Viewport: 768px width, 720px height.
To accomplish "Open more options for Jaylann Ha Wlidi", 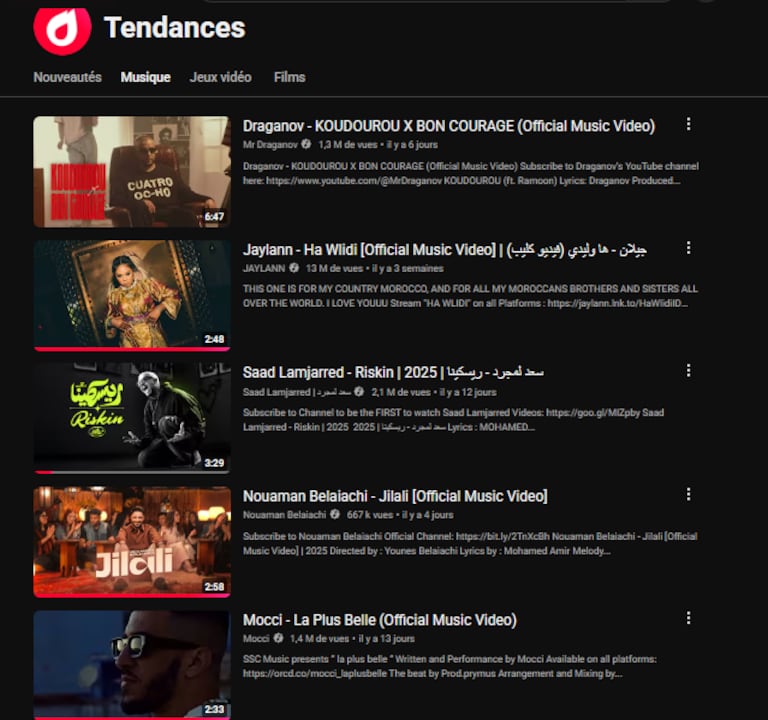I will 688,248.
